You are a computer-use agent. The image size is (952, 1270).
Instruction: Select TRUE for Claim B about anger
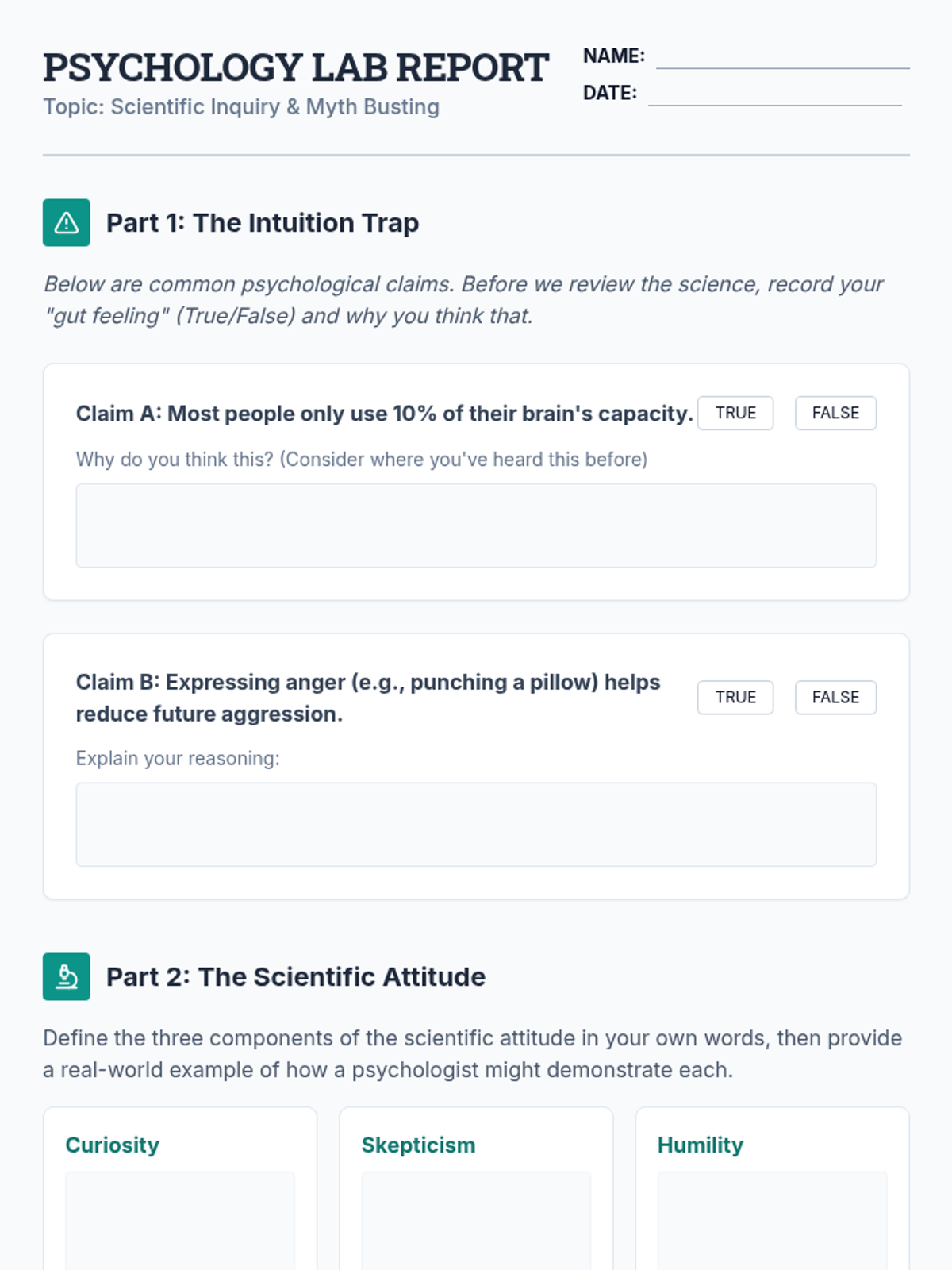735,697
